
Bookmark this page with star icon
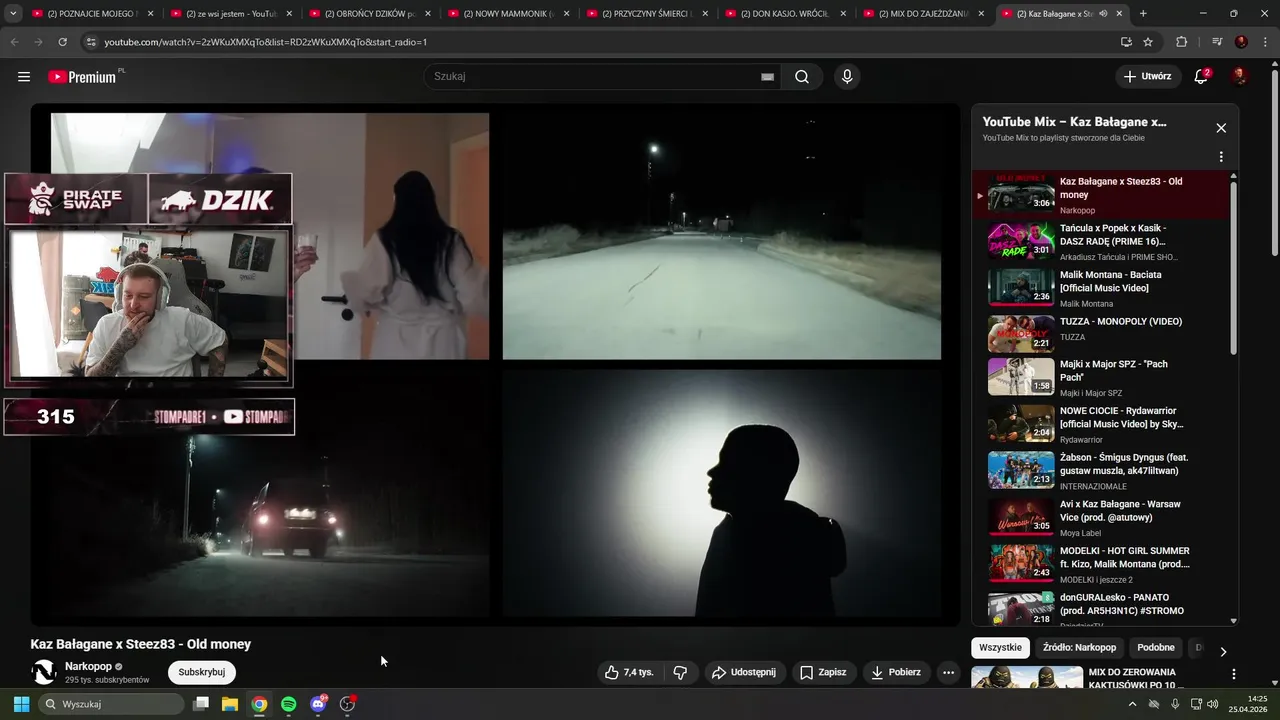tap(1148, 42)
